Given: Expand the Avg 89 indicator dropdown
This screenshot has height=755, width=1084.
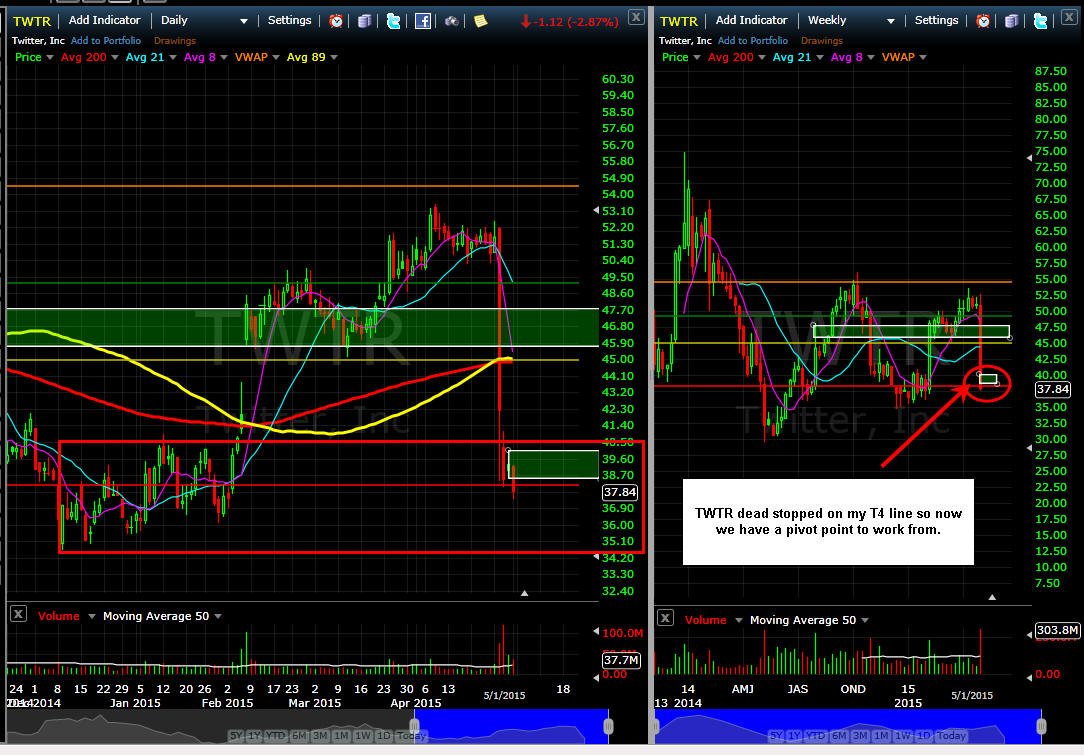Looking at the screenshot, I should click(335, 57).
